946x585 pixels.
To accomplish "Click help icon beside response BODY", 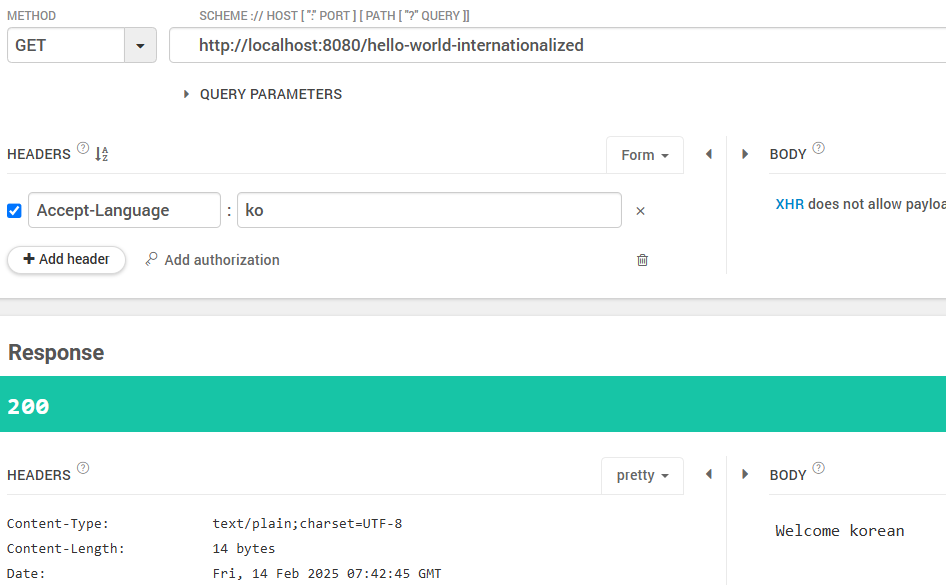I will click(x=818, y=468).
